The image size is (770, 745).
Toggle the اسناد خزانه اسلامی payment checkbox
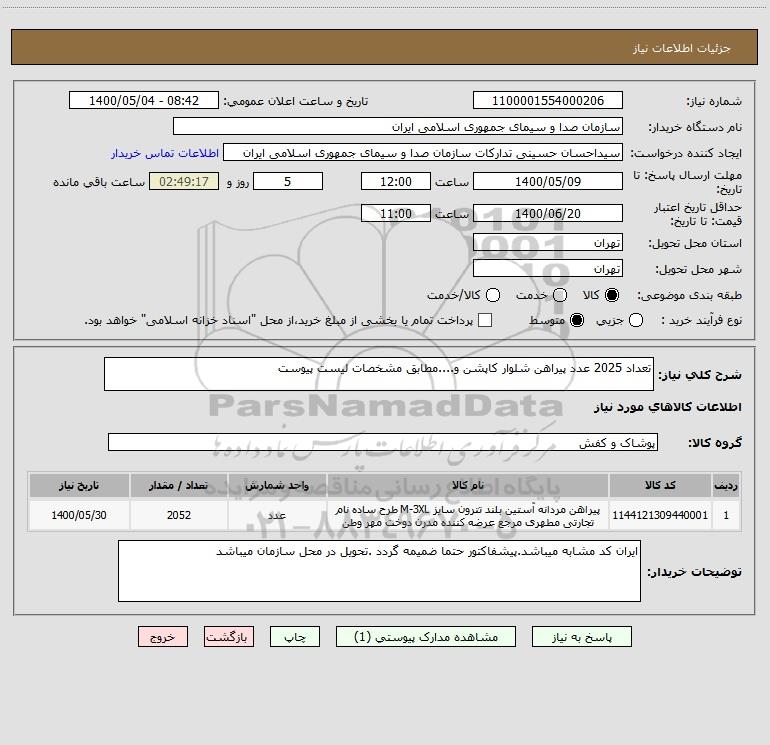[x=485, y=320]
